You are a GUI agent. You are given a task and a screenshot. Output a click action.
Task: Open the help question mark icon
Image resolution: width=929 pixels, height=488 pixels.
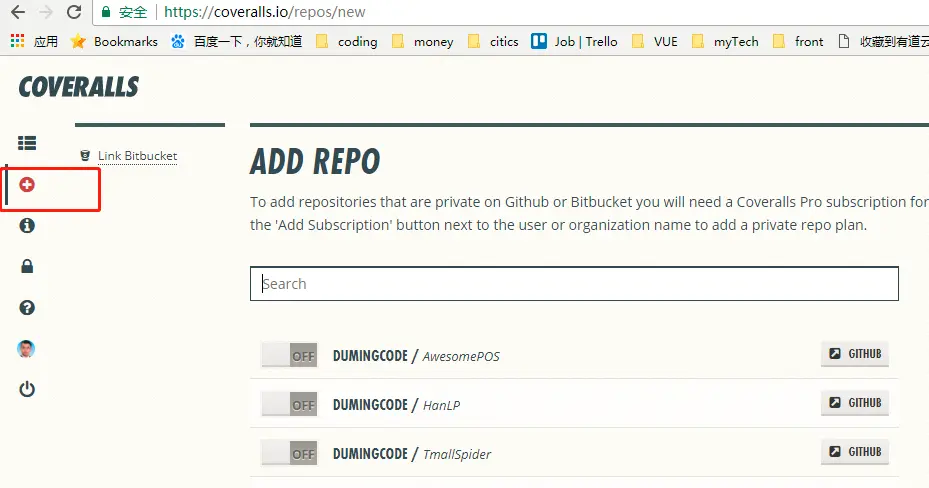pyautogui.click(x=27, y=307)
